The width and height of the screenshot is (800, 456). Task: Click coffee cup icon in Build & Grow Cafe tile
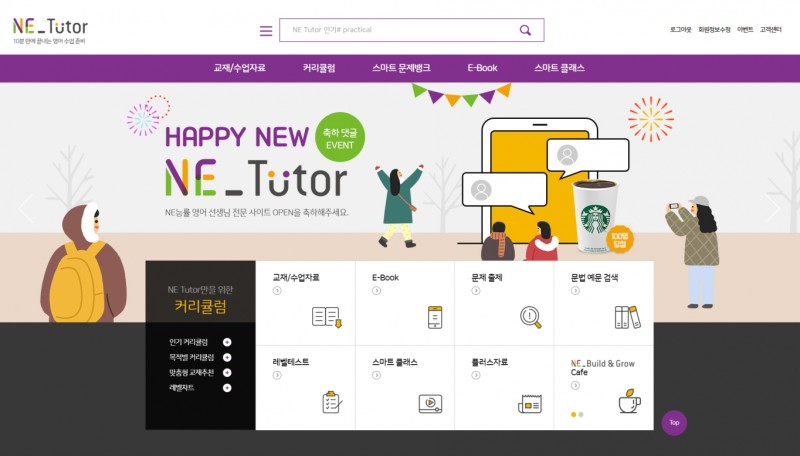click(x=630, y=401)
